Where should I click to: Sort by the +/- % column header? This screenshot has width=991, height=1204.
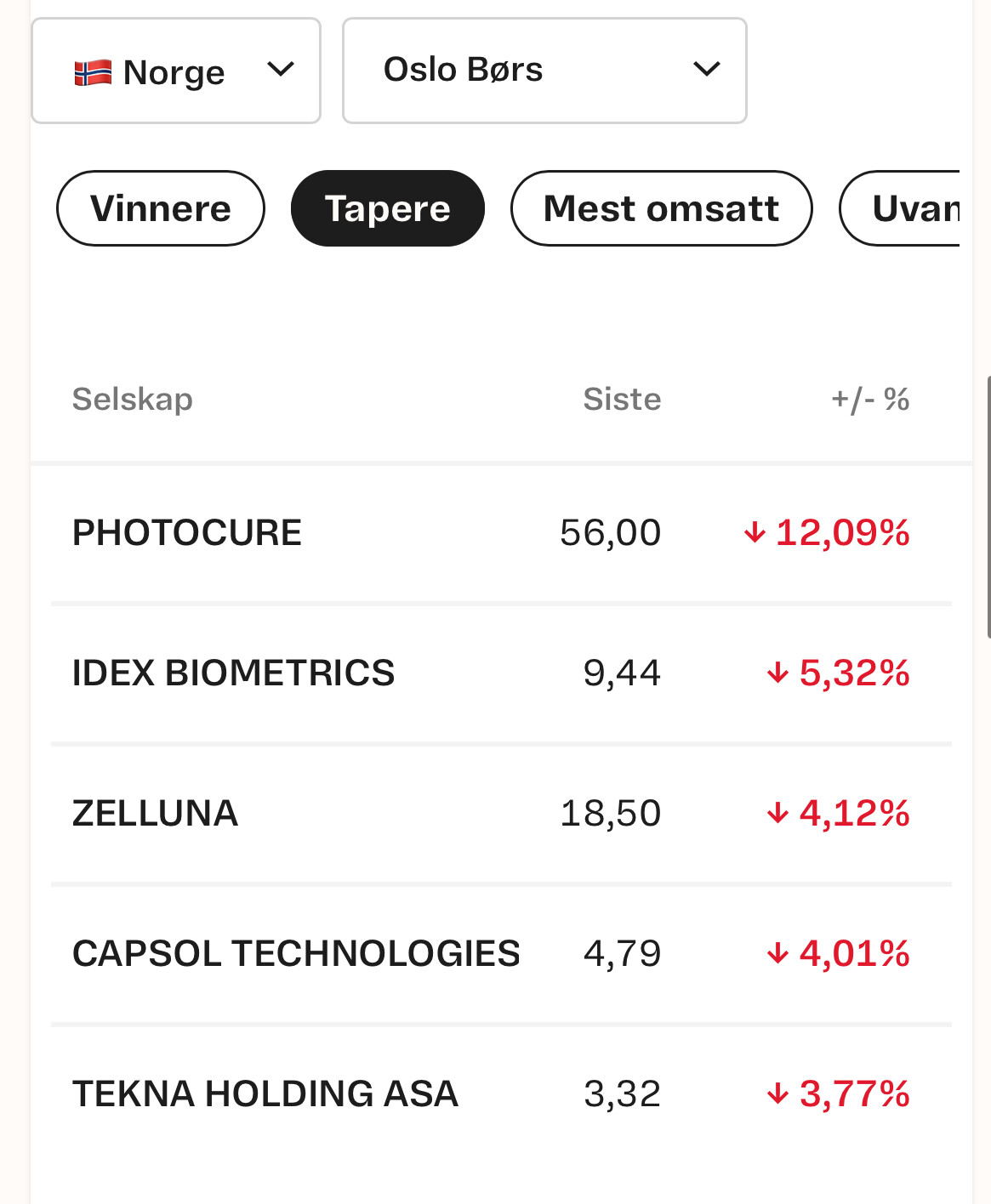click(x=870, y=399)
